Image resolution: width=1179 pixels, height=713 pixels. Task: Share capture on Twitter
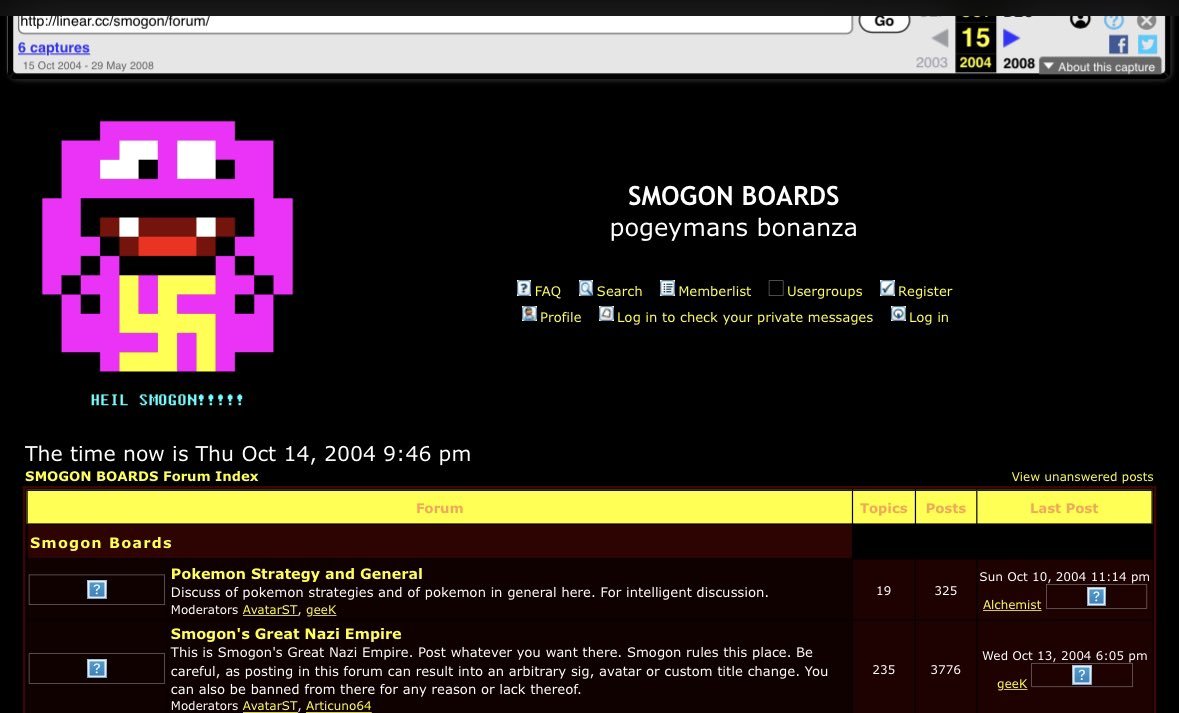(1147, 44)
